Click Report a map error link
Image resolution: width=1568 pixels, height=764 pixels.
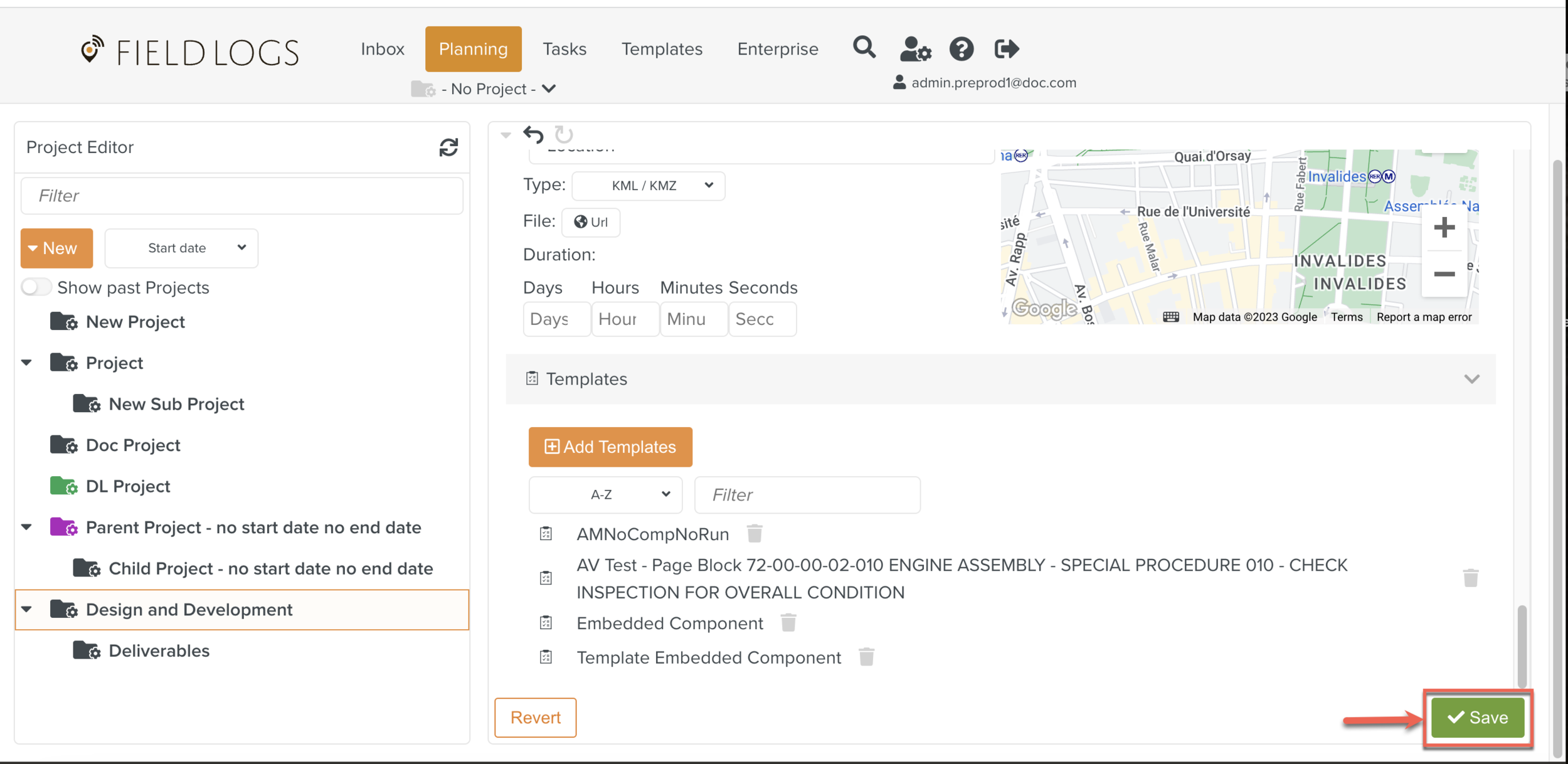click(x=1424, y=317)
